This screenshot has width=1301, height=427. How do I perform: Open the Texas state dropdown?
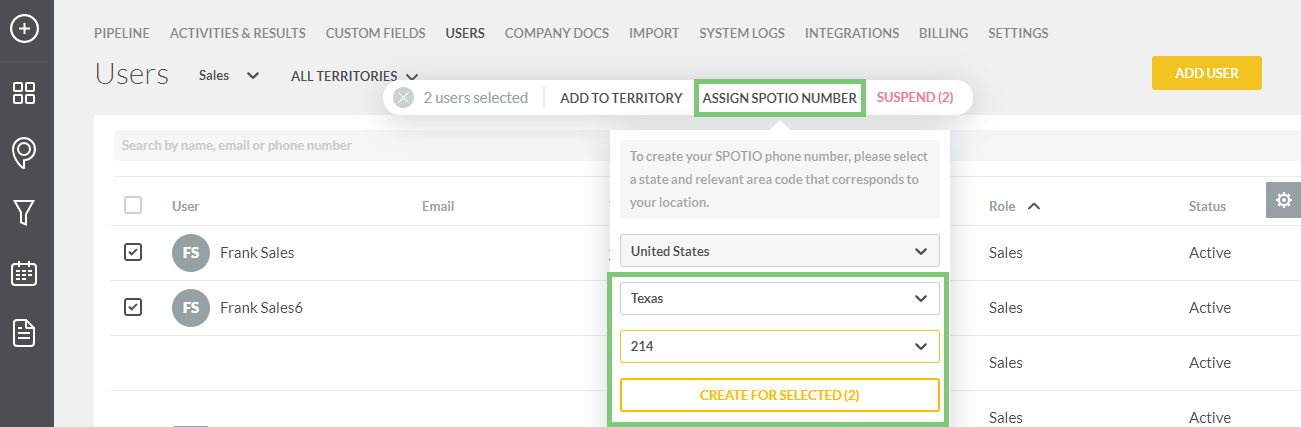(x=780, y=298)
